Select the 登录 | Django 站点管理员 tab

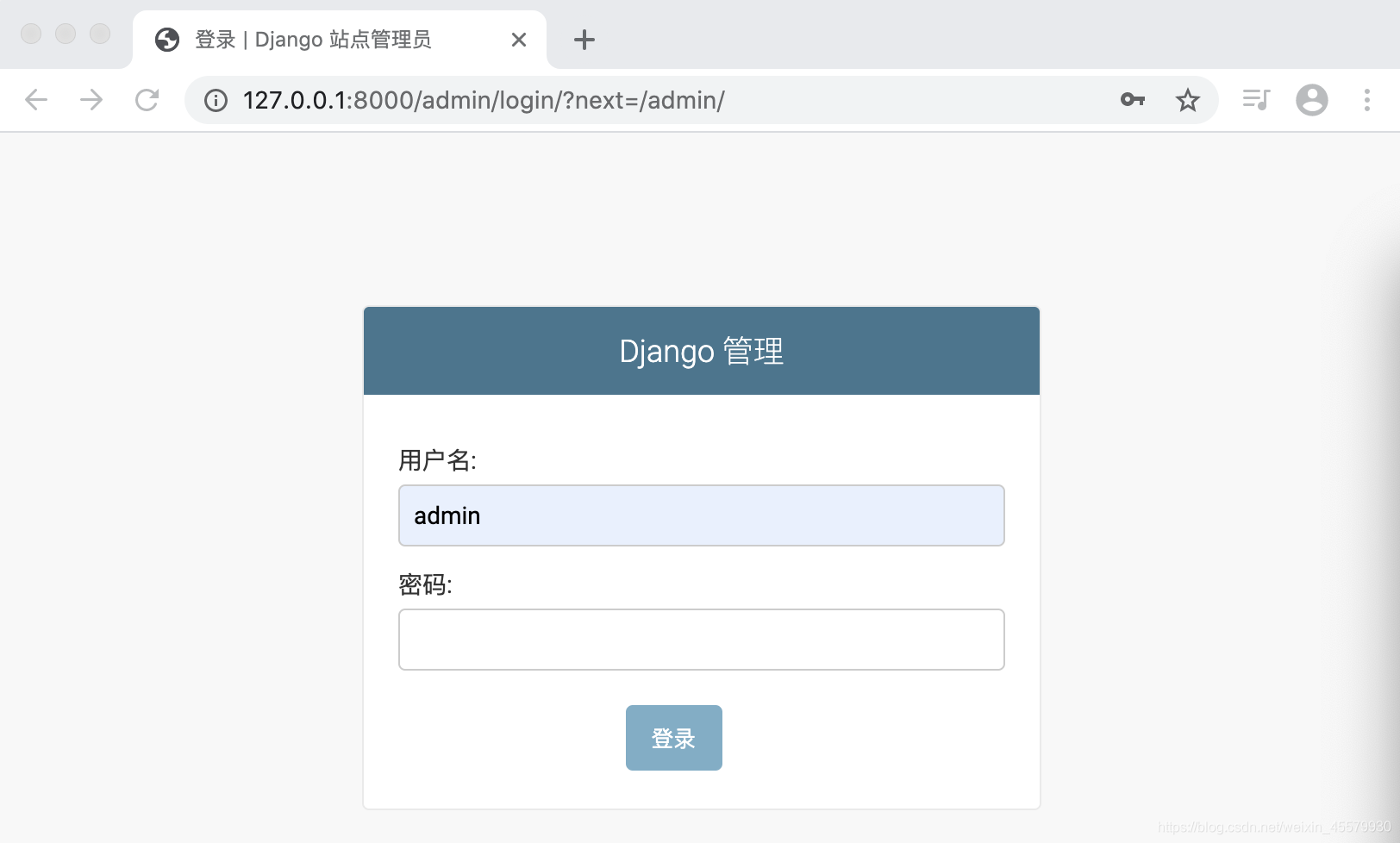pos(340,40)
